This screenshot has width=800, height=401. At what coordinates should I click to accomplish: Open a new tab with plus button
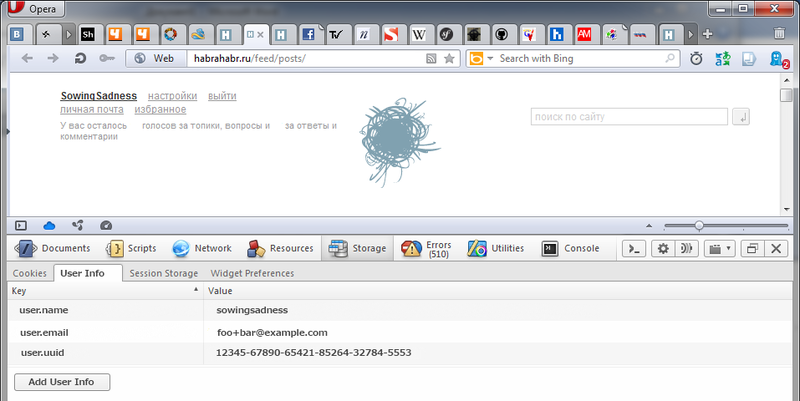tap(707, 34)
